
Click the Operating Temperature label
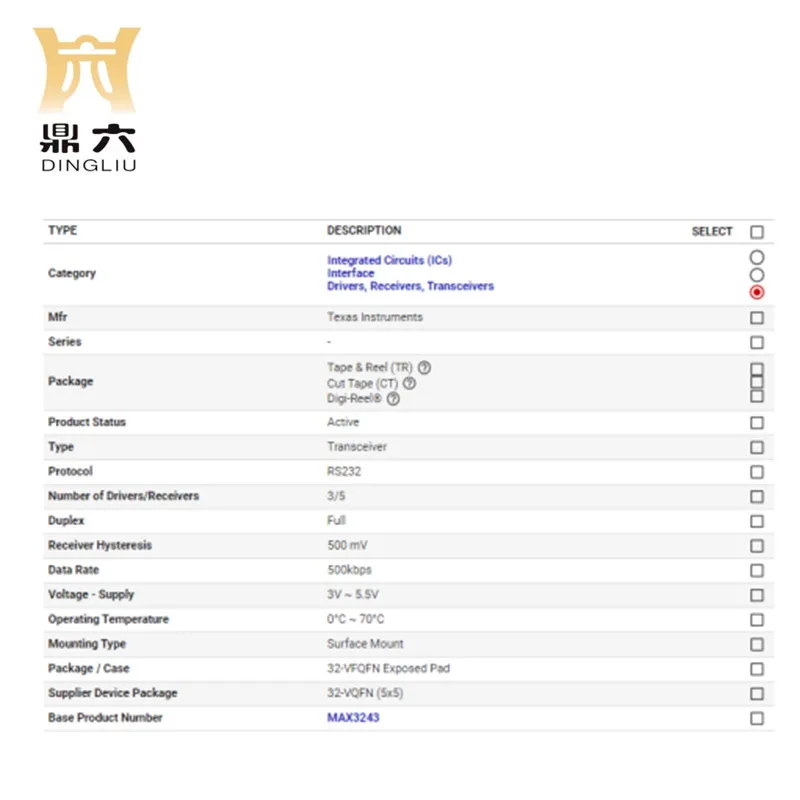[108, 619]
